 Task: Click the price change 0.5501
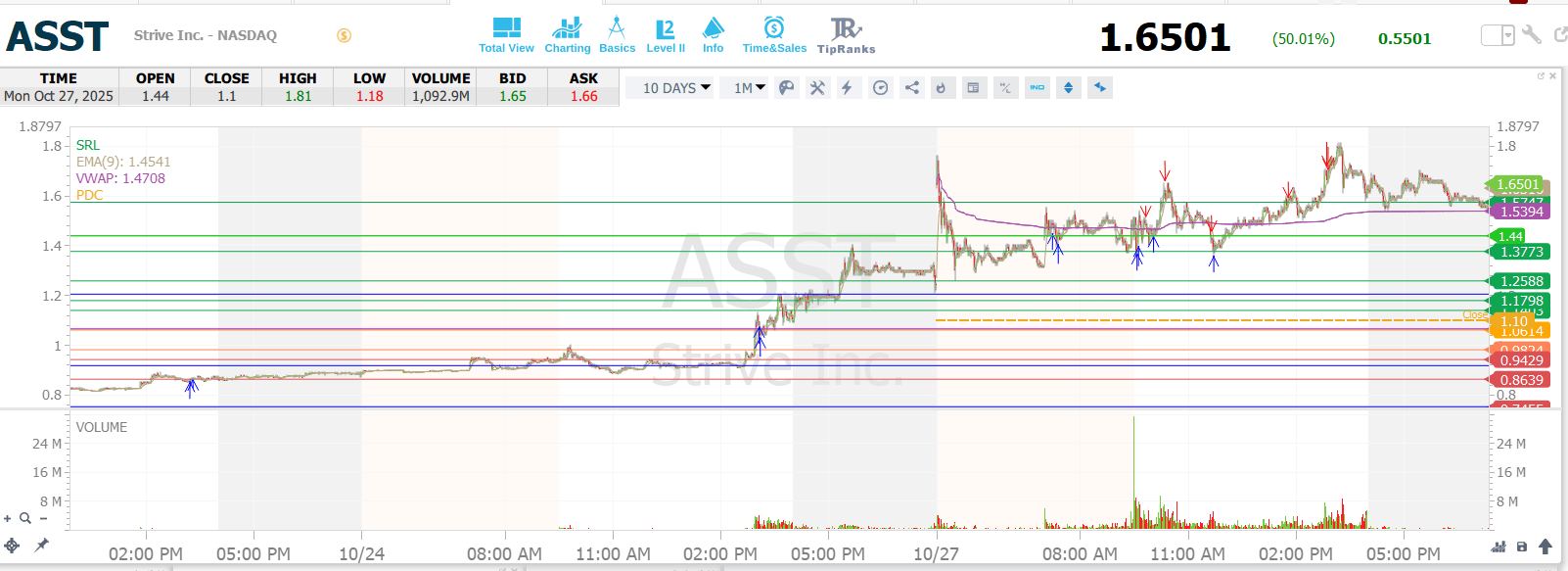coord(1405,39)
